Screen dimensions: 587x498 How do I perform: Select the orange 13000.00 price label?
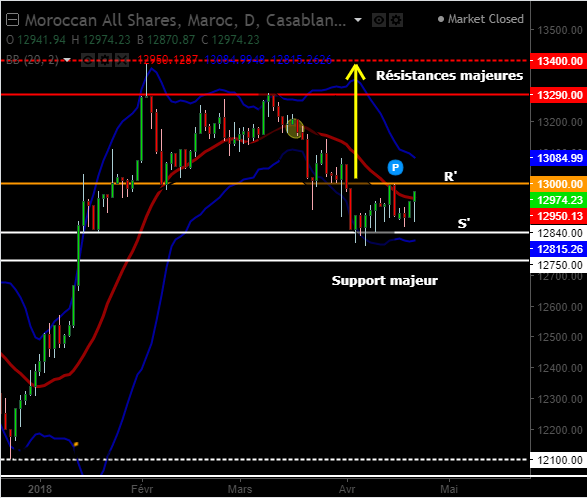559,184
